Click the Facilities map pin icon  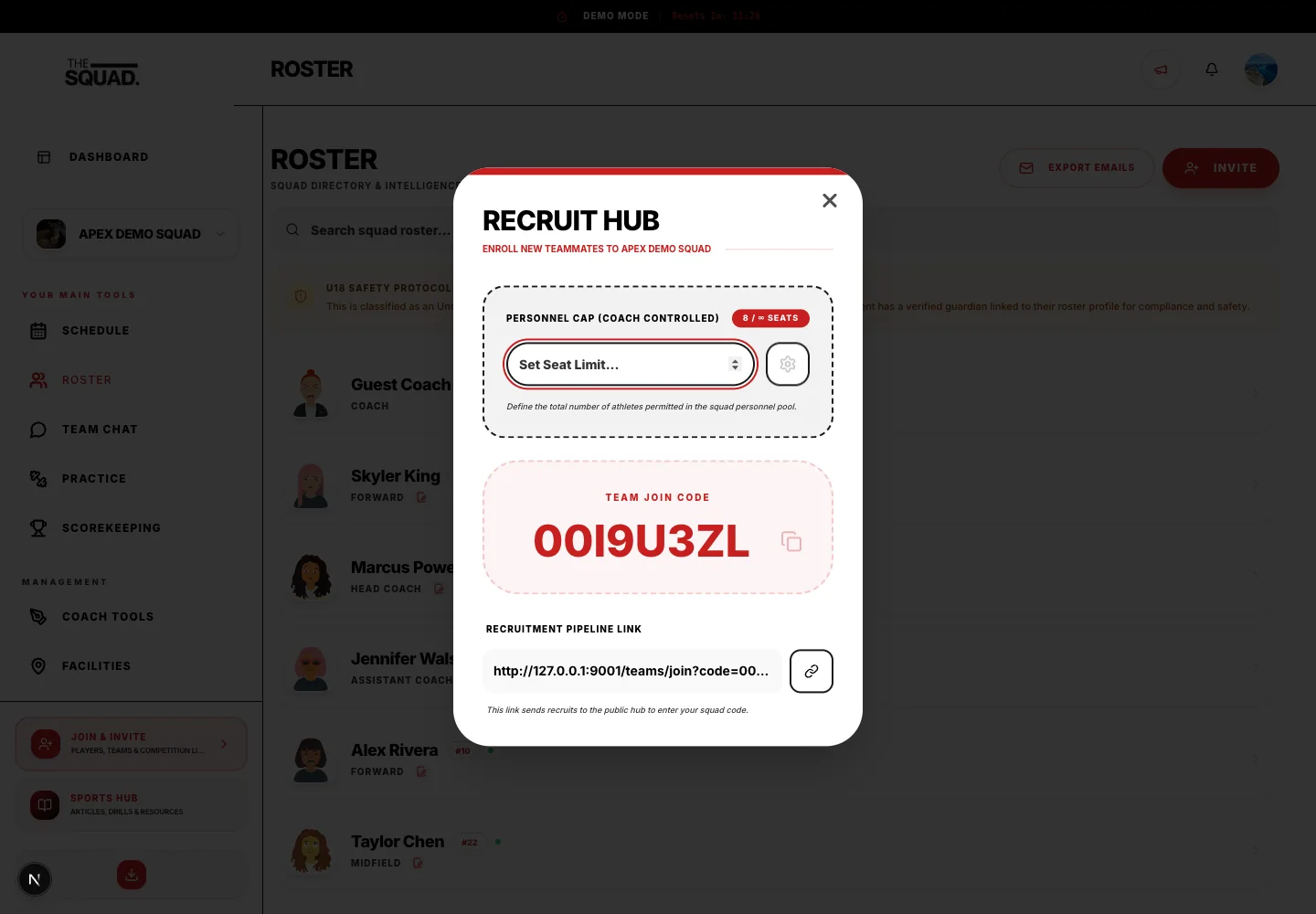38,666
